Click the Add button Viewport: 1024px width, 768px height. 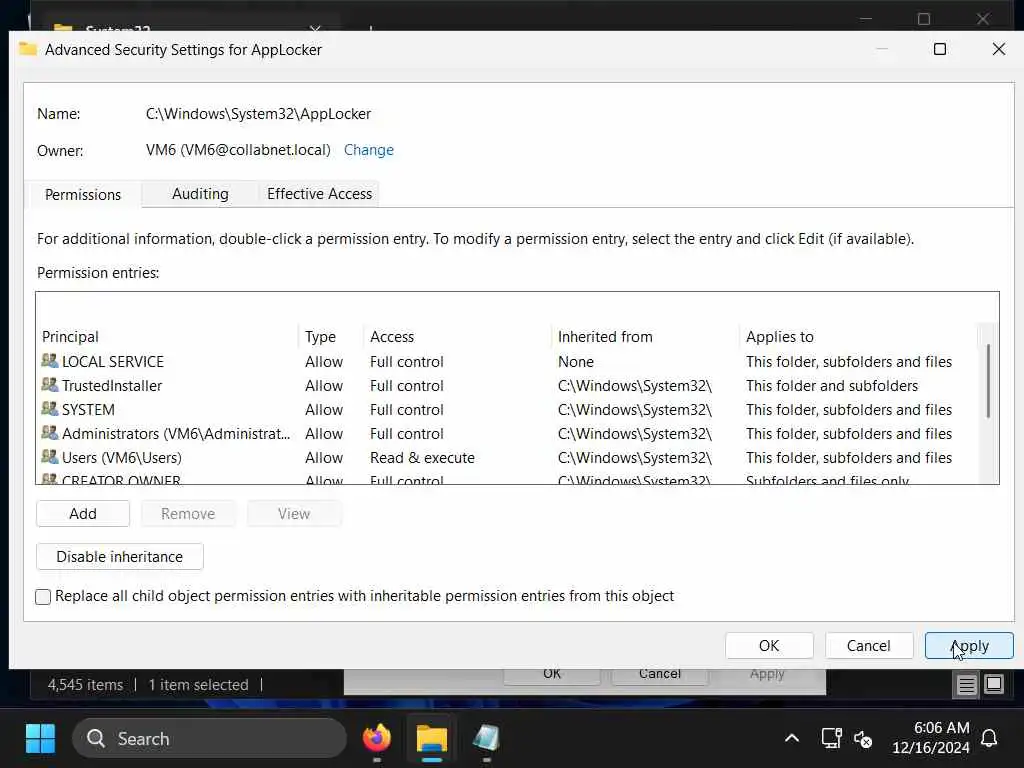[x=83, y=513]
